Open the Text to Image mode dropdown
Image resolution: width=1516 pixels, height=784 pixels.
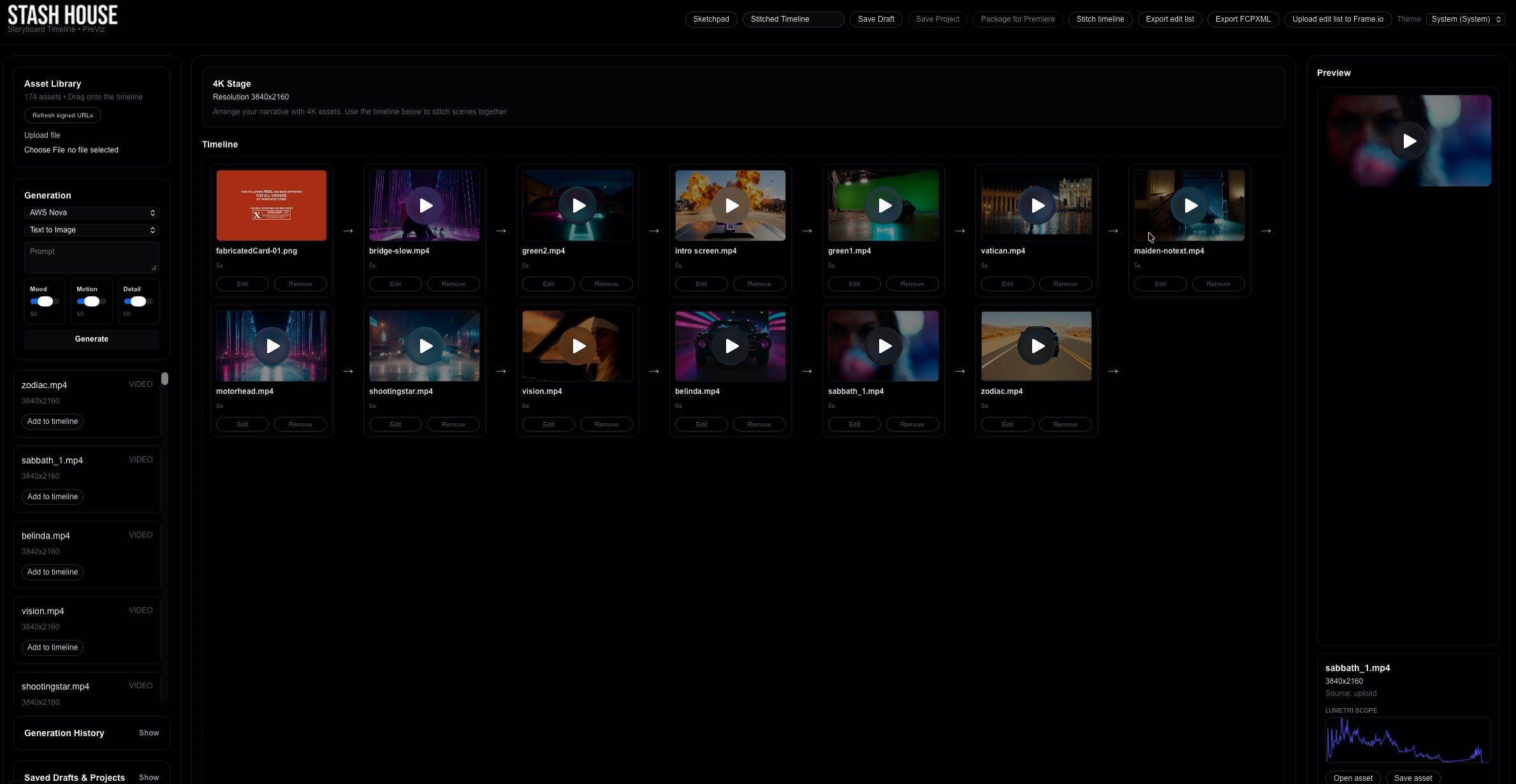pyautogui.click(x=91, y=229)
